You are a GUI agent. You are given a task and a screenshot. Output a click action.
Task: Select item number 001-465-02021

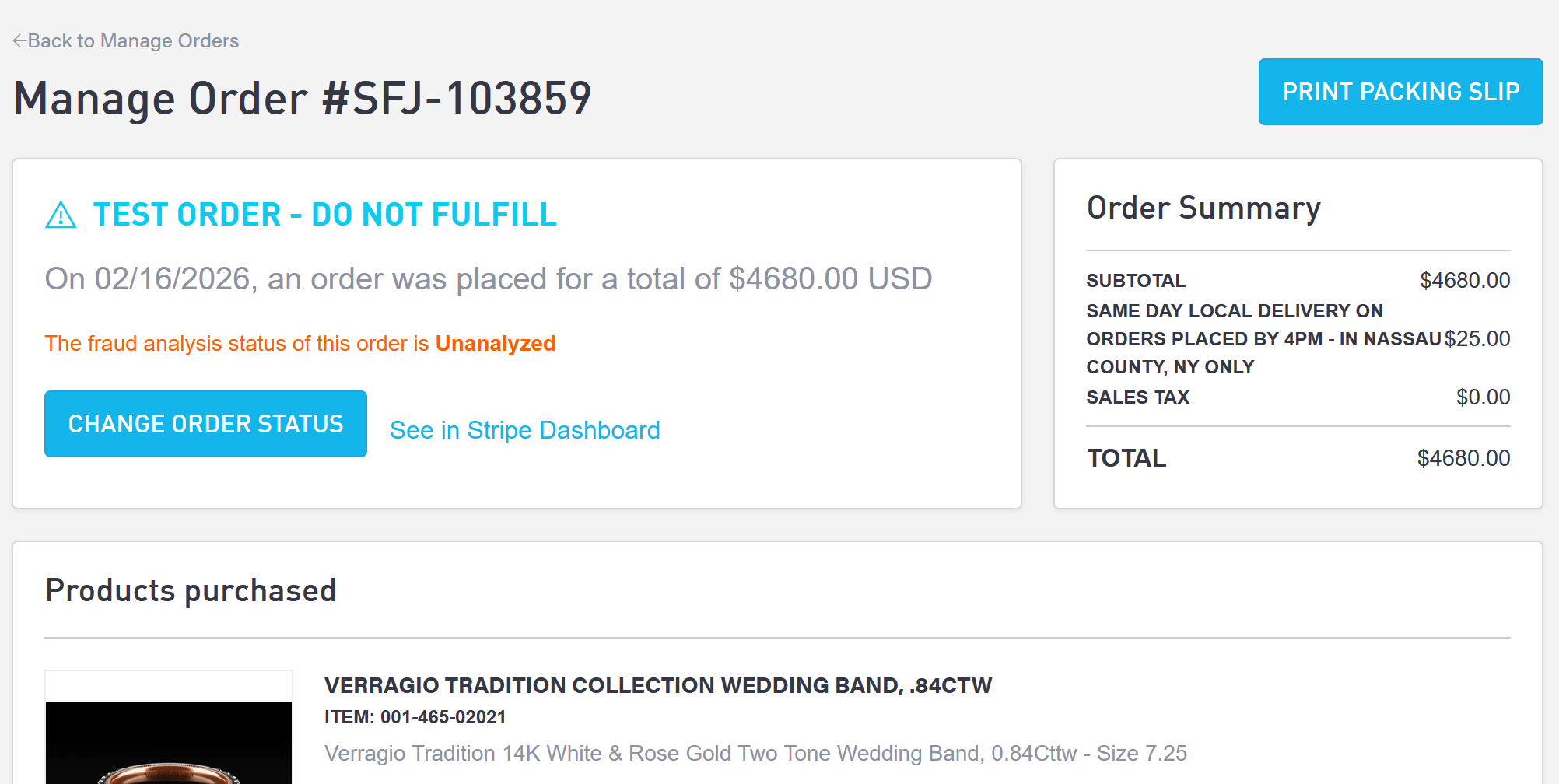click(415, 716)
